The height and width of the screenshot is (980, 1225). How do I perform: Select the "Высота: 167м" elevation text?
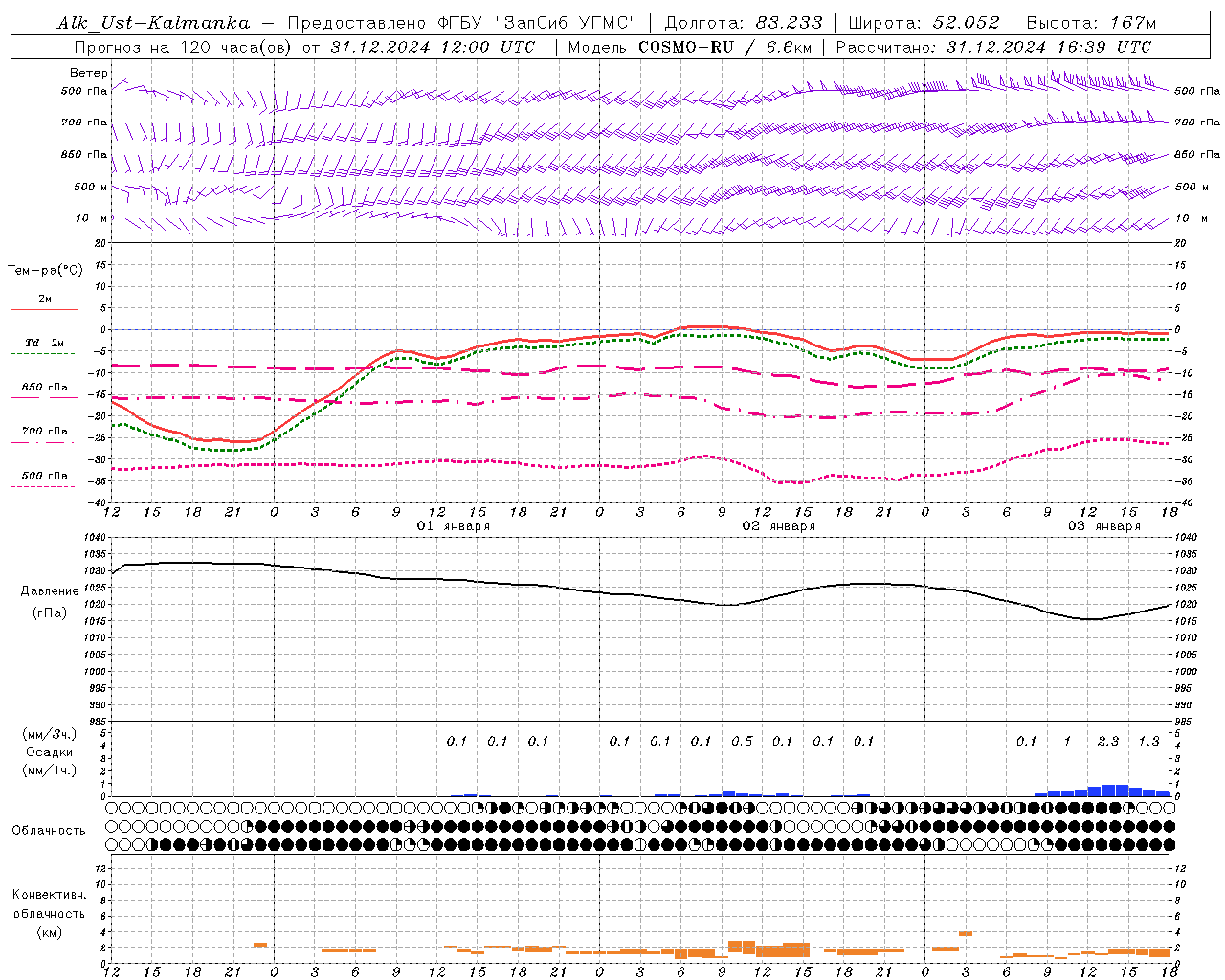coord(1091,23)
